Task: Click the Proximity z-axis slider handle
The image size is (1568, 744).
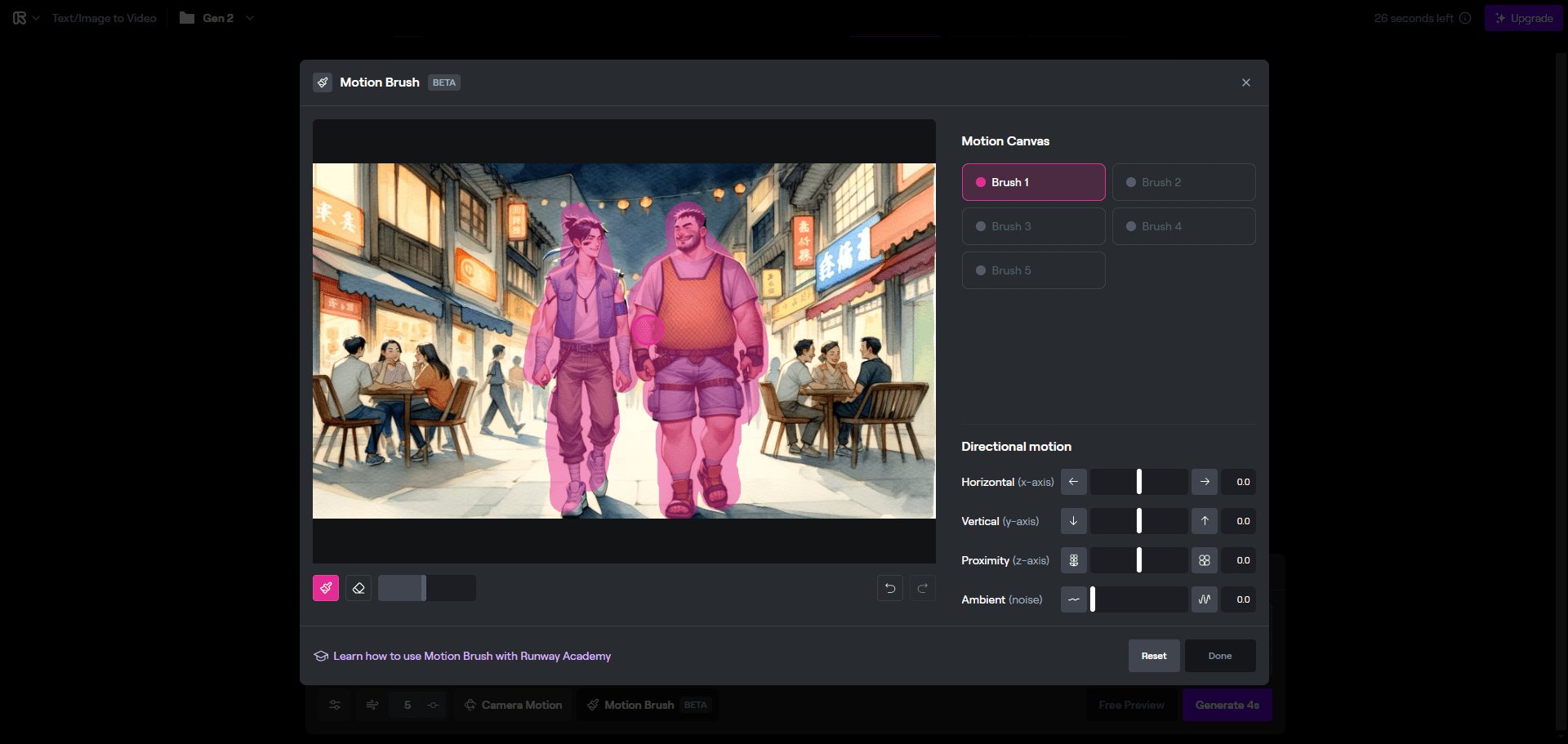Action: [x=1139, y=560]
